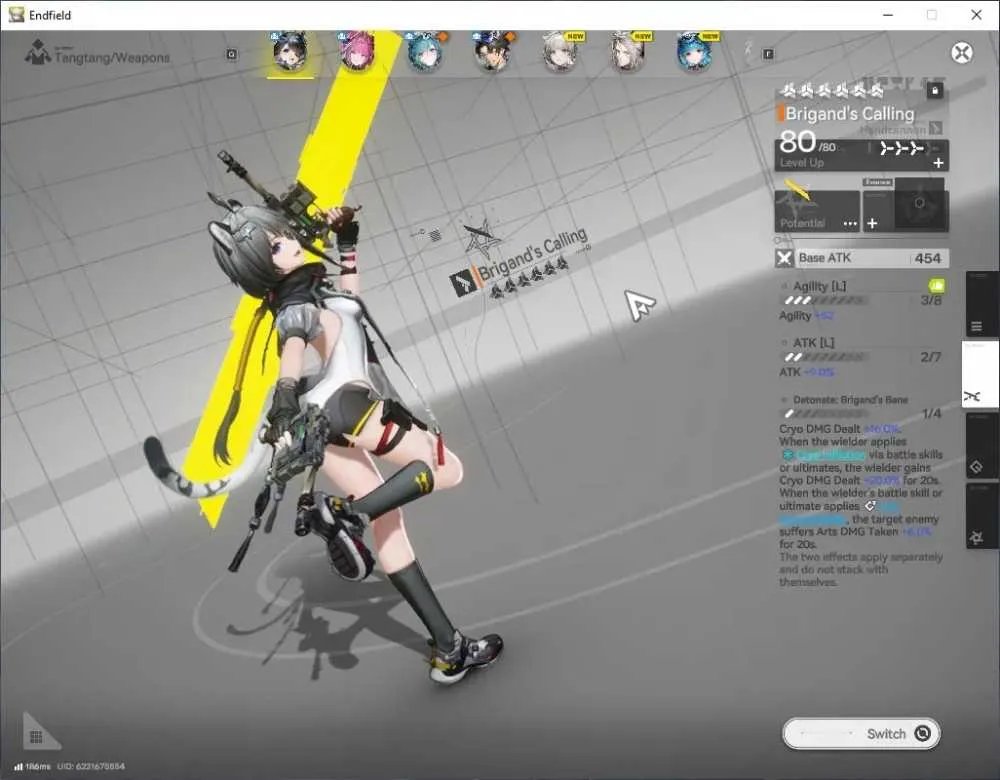Click the Detonate: Brigand's Bane skill title
This screenshot has height=780, width=1000.
(850, 400)
